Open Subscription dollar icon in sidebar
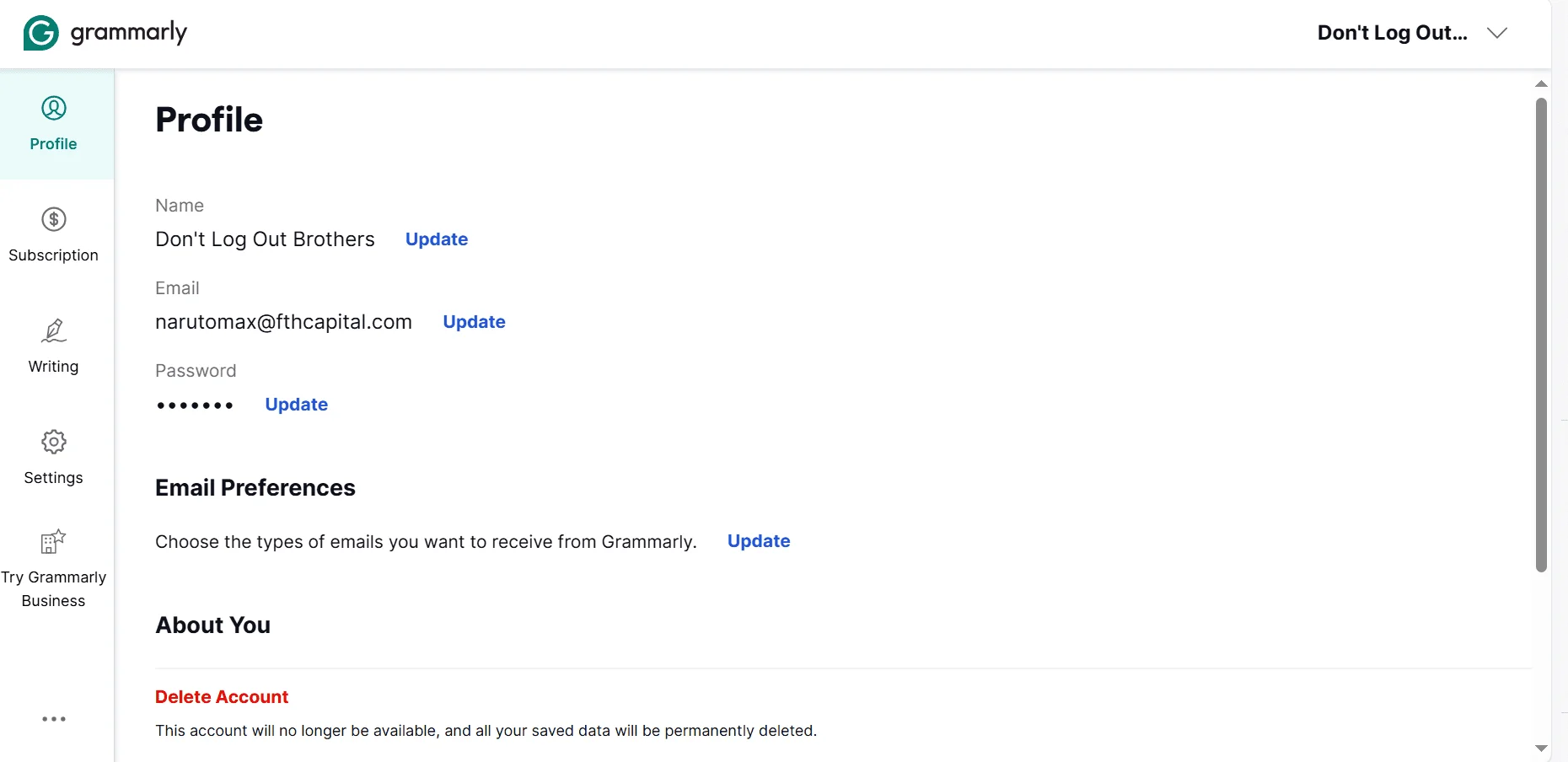This screenshot has height=762, width=1568. (x=54, y=219)
